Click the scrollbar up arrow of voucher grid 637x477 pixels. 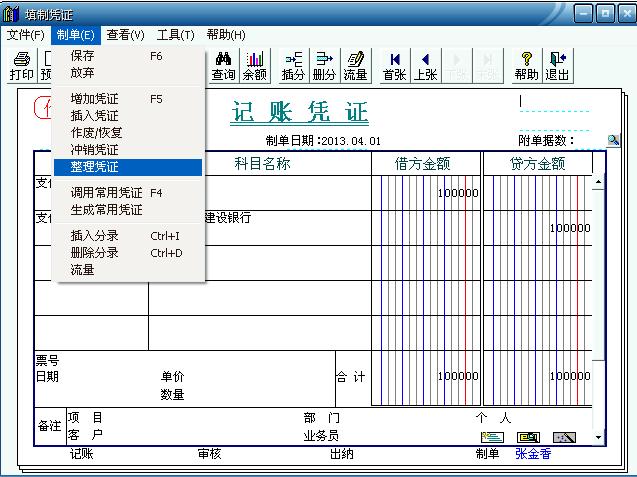(598, 182)
